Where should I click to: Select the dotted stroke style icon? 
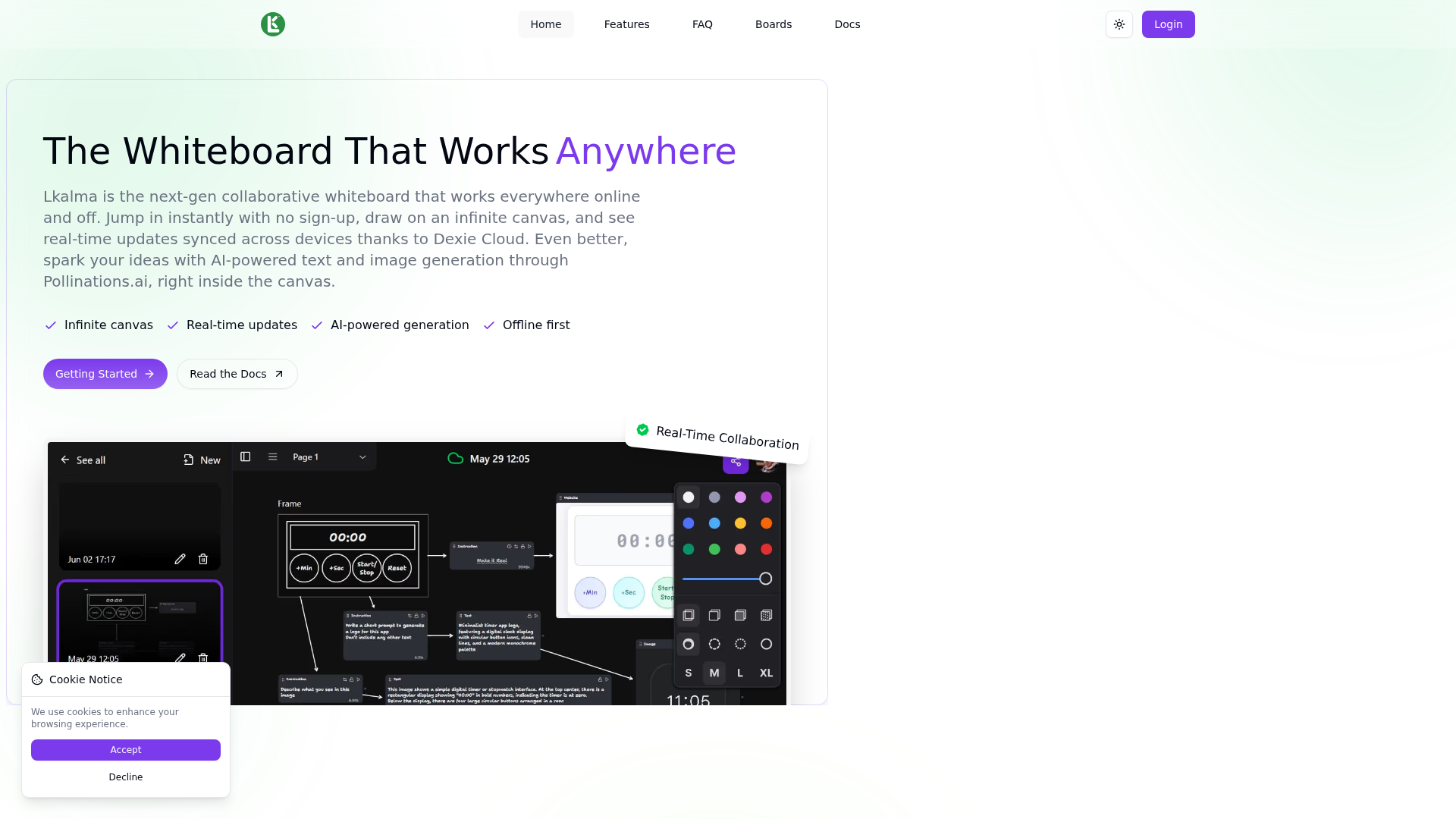(x=741, y=644)
